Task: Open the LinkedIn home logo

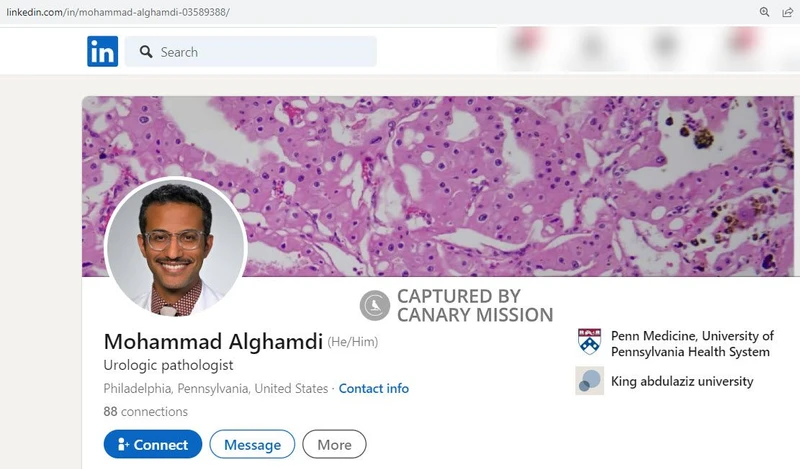Action: (x=103, y=51)
